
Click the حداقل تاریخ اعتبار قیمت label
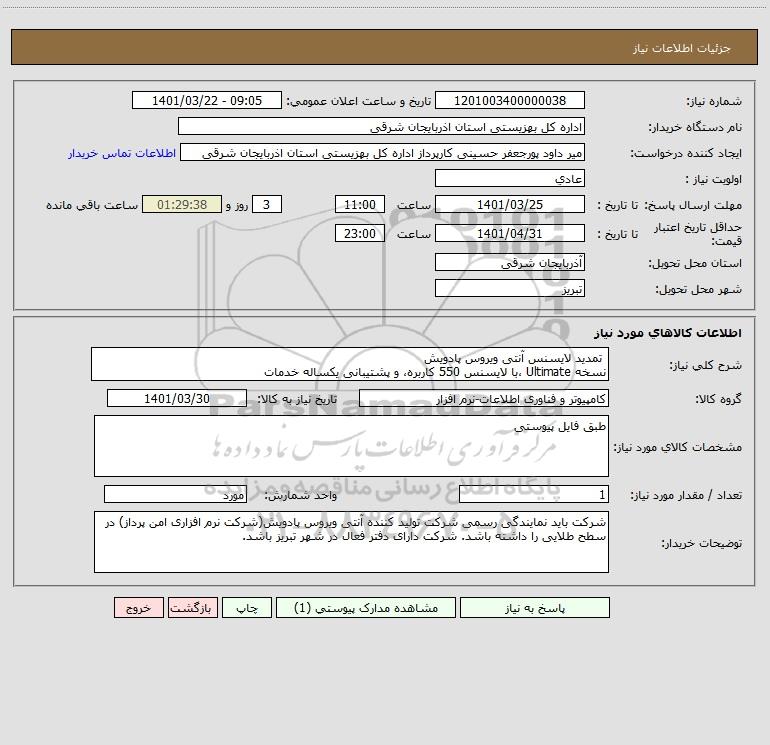(x=697, y=234)
